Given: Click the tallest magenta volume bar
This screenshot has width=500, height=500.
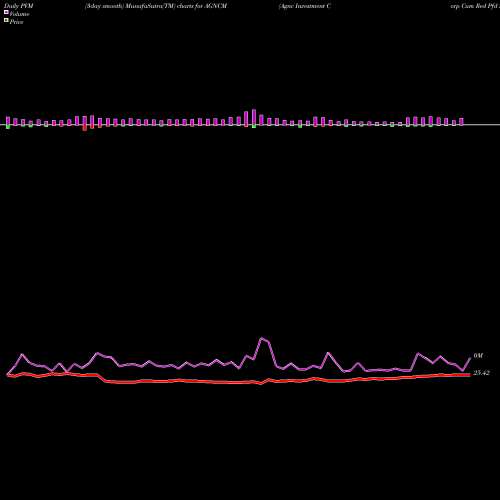Looking at the screenshot, I should point(254,117).
